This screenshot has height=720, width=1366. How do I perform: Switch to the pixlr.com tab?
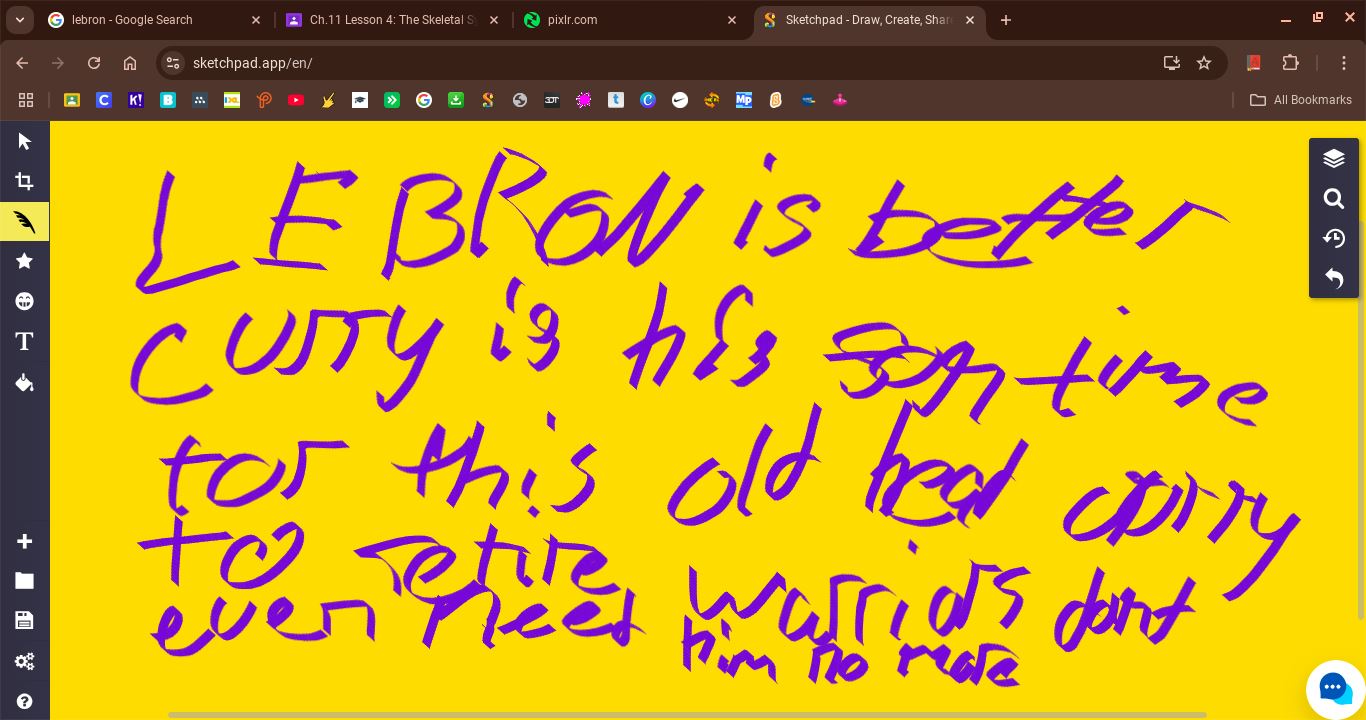coord(625,20)
